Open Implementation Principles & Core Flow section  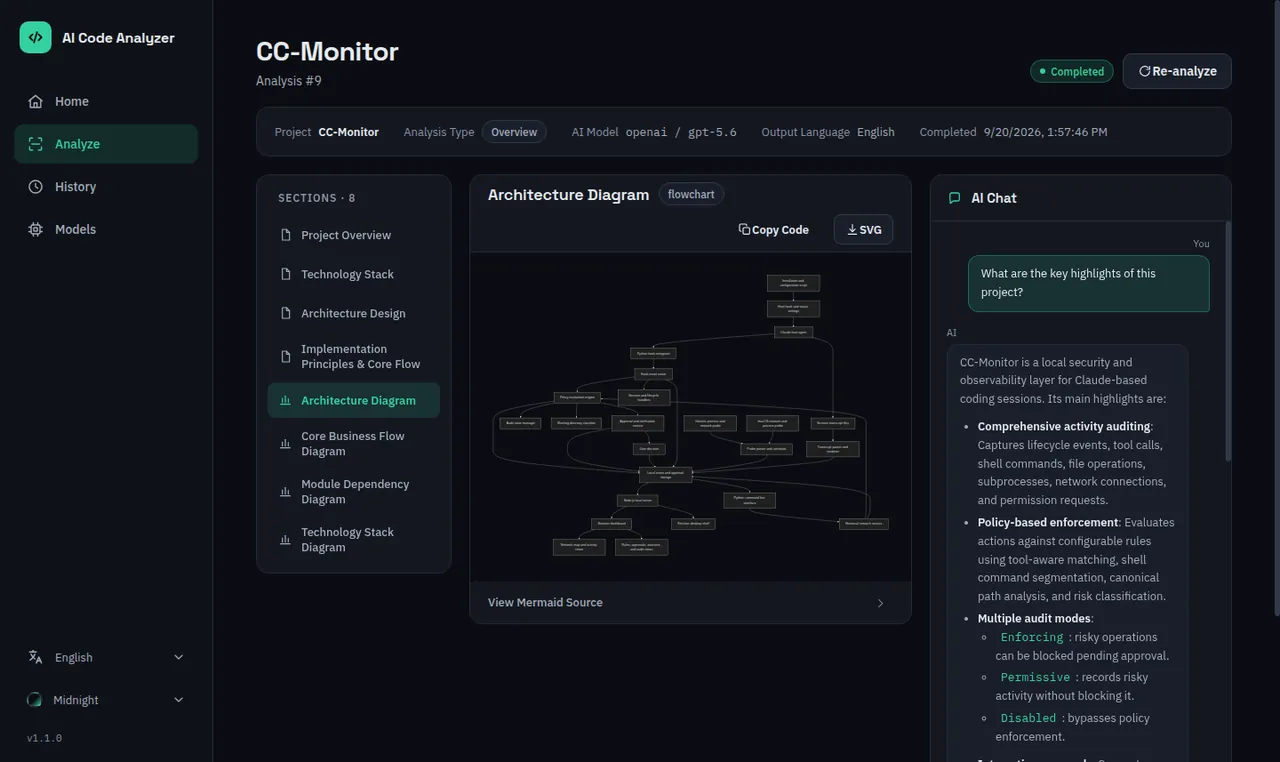pos(354,357)
